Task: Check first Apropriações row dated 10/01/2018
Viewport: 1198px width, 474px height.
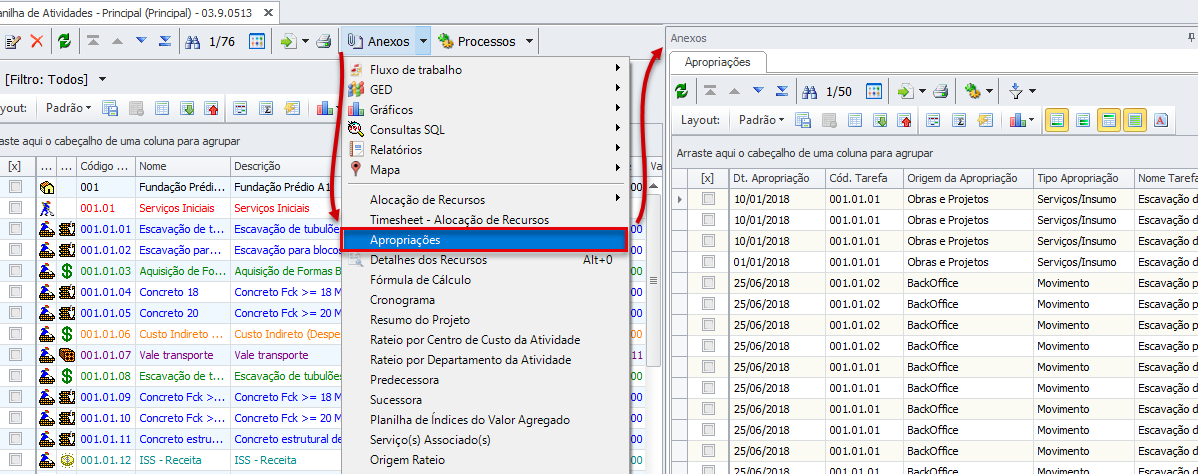Action: tap(708, 199)
